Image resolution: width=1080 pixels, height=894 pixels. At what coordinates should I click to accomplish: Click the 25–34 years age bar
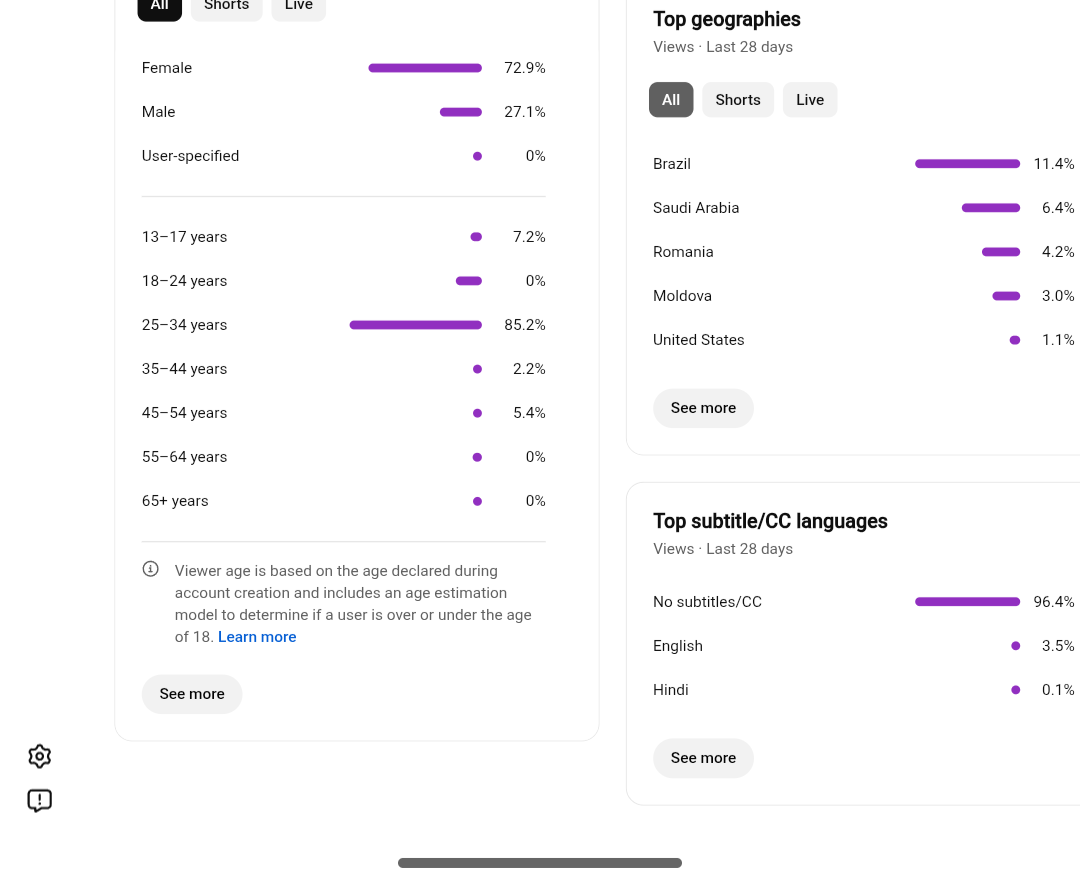pyautogui.click(x=415, y=325)
